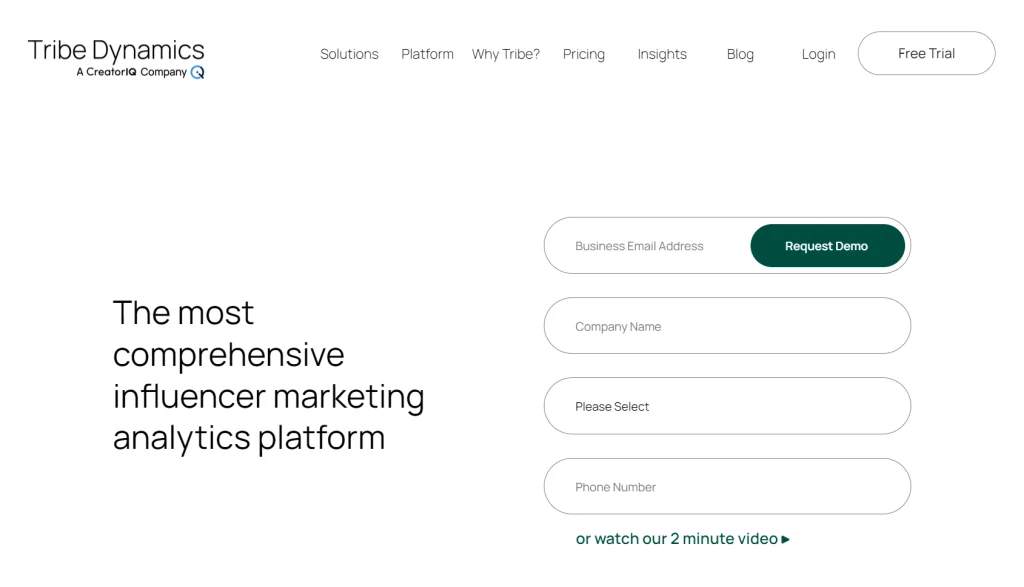Open the Pricing page
This screenshot has width=1024, height=587.
pyautogui.click(x=584, y=54)
